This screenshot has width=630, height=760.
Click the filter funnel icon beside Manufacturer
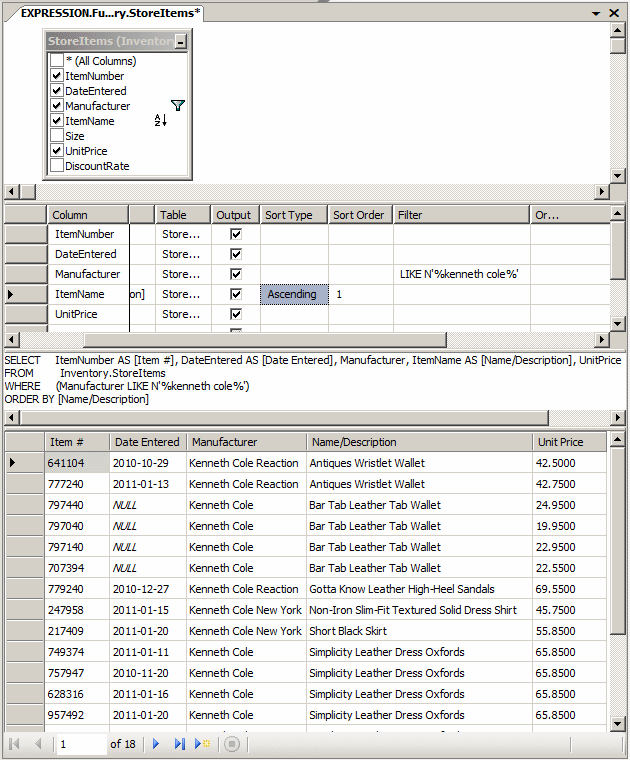coord(178,105)
